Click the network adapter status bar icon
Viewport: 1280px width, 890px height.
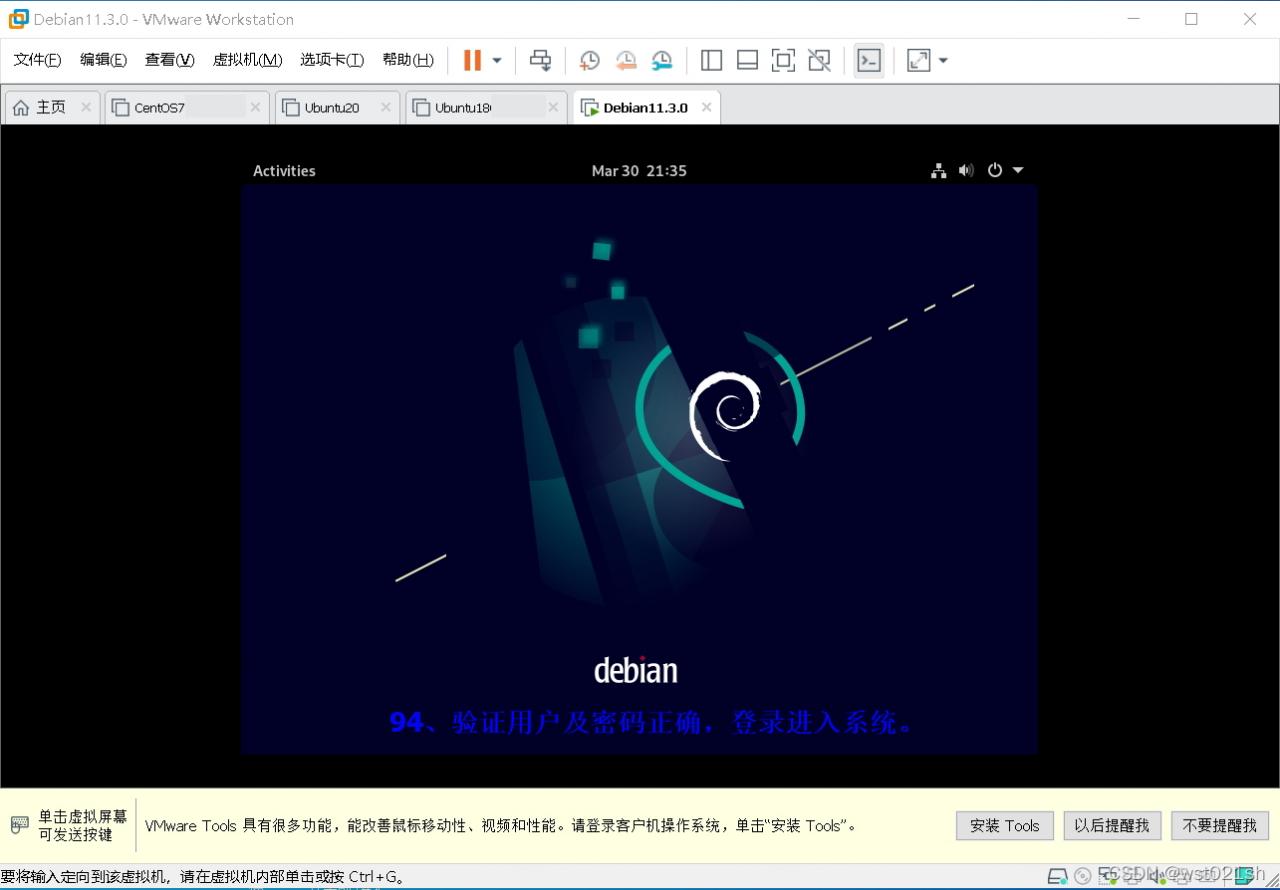click(x=1108, y=876)
